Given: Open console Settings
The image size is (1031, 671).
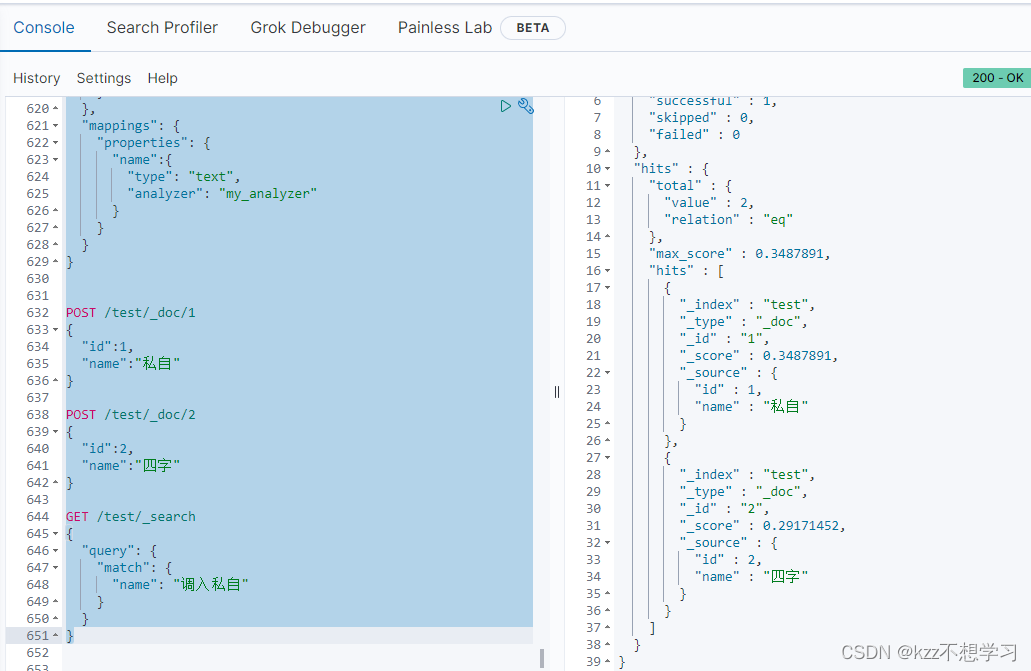Looking at the screenshot, I should (x=104, y=78).
